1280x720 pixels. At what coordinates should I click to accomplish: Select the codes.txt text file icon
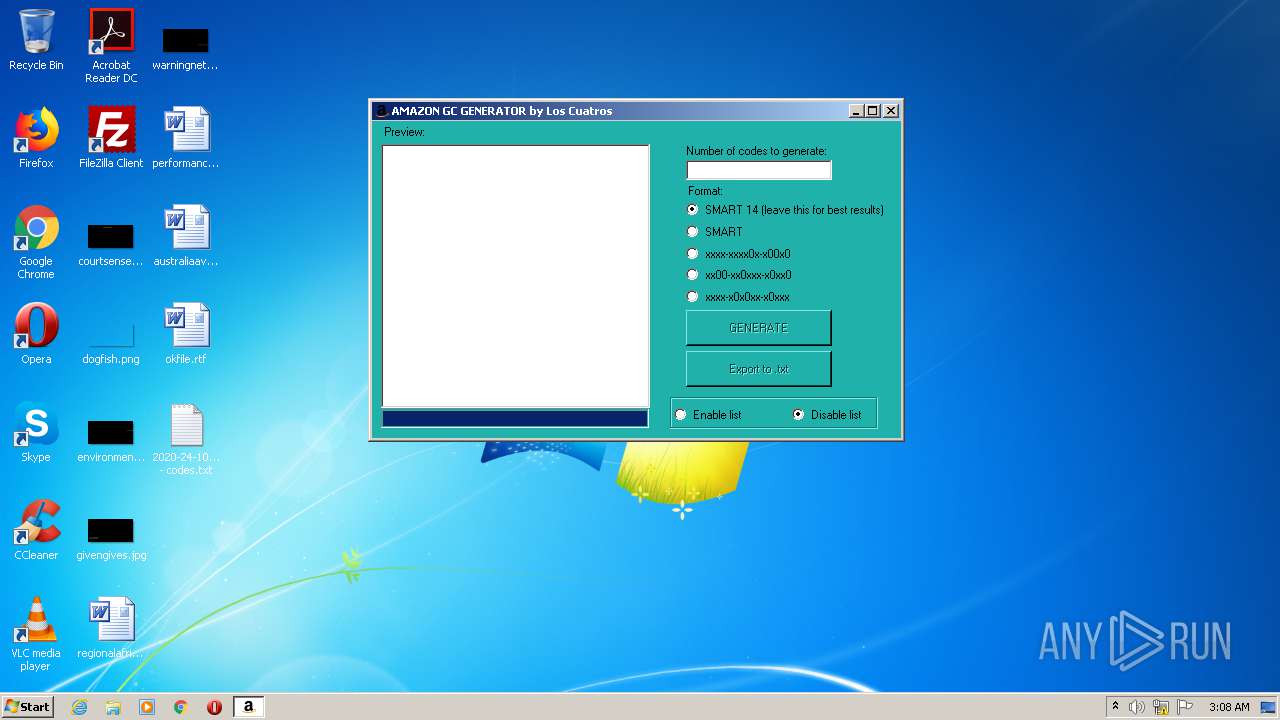pos(186,440)
